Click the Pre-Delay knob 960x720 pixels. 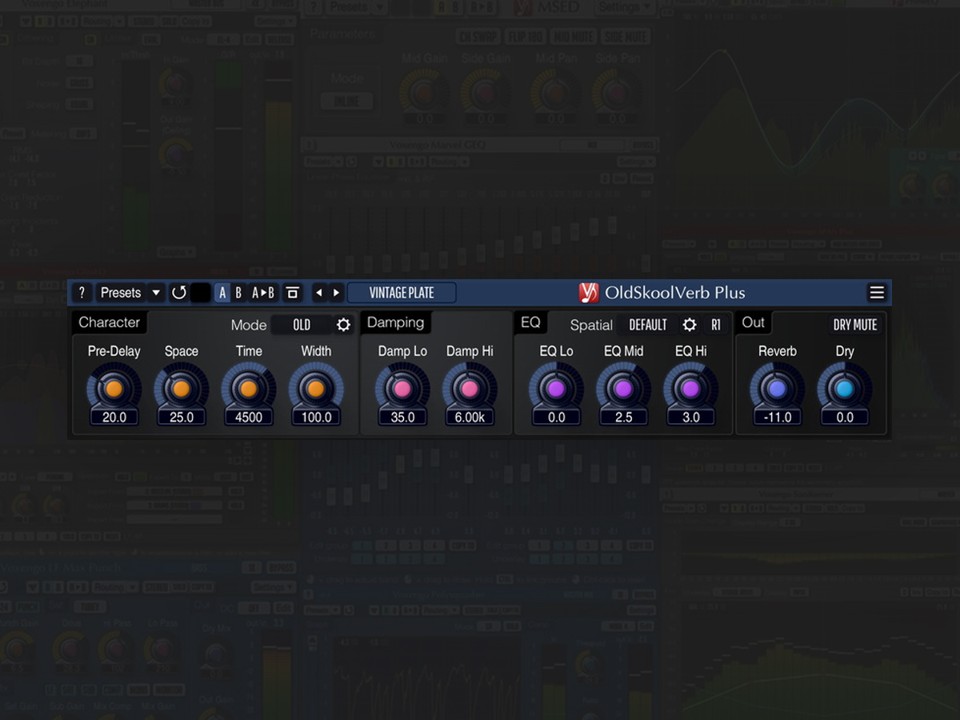point(114,388)
